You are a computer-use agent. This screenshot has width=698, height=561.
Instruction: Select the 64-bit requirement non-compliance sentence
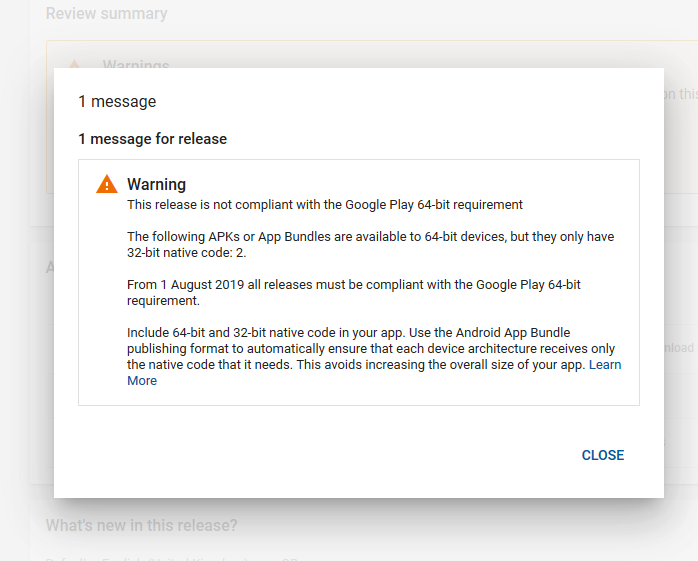click(x=325, y=205)
